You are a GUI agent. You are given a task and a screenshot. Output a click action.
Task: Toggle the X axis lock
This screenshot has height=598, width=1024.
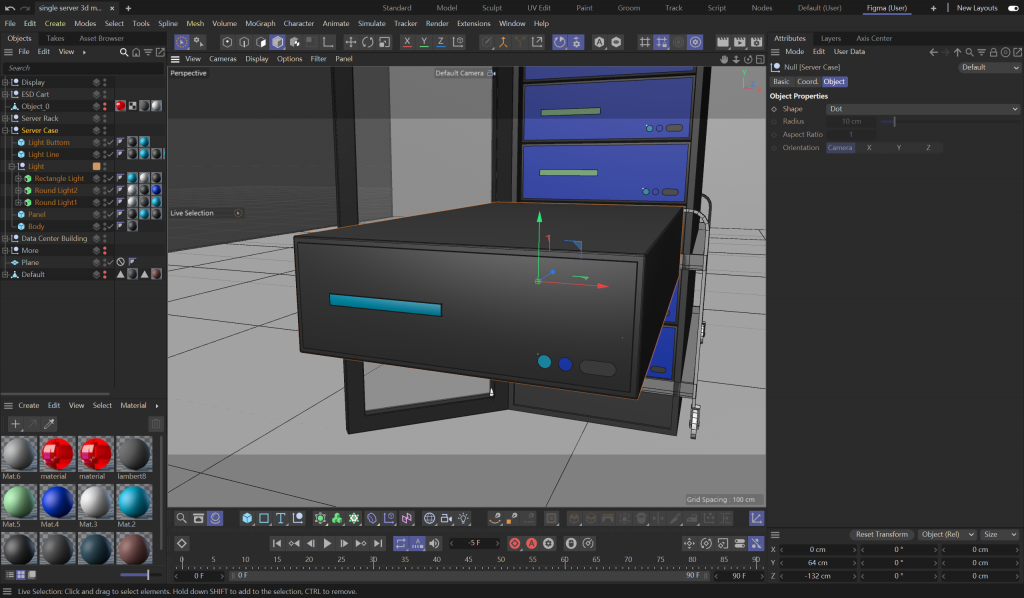click(407, 42)
